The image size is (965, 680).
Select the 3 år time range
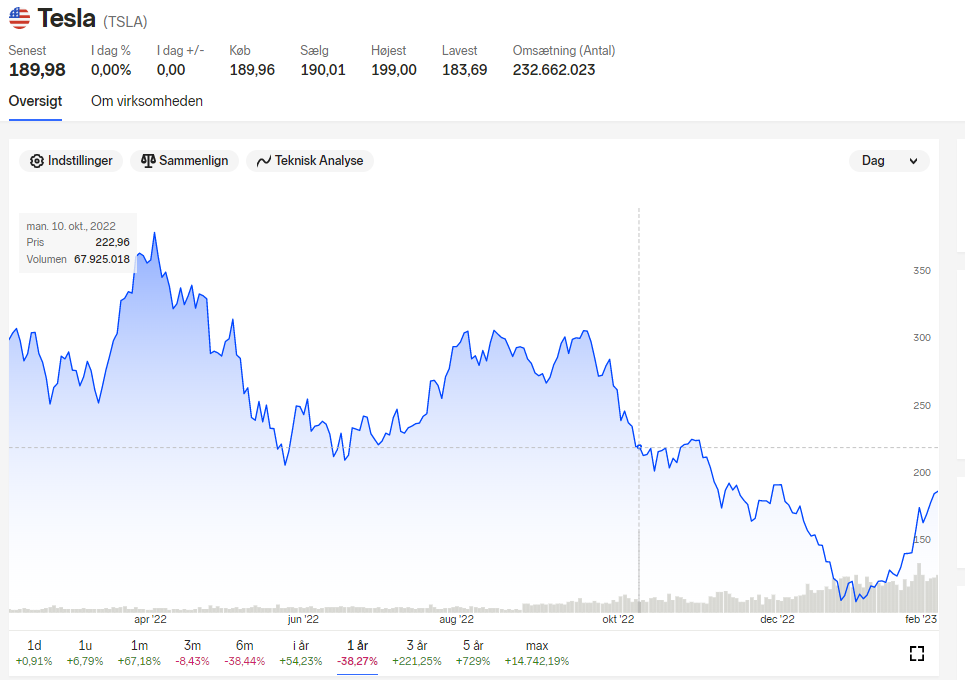coord(417,653)
